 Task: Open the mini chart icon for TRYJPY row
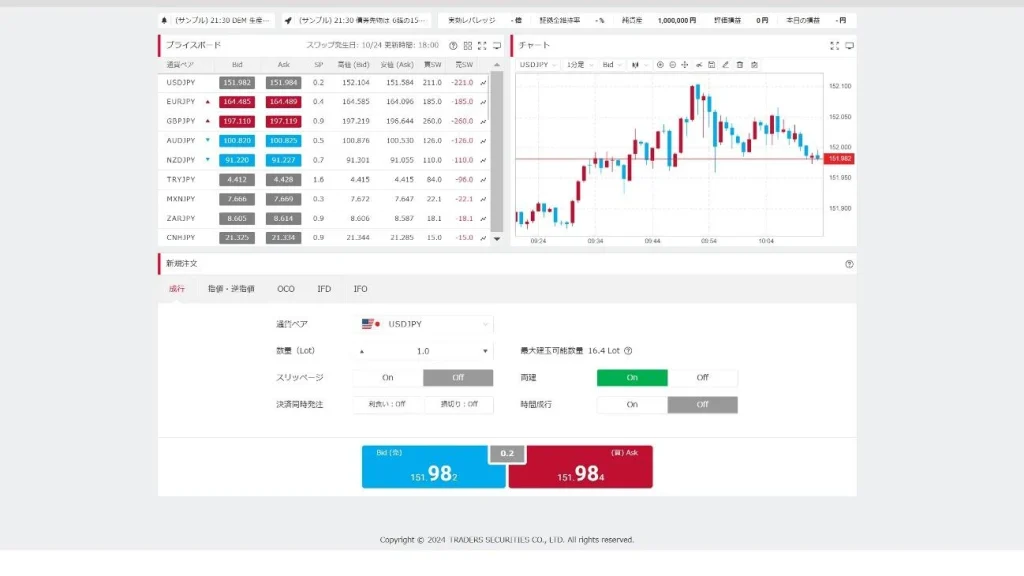[483, 180]
